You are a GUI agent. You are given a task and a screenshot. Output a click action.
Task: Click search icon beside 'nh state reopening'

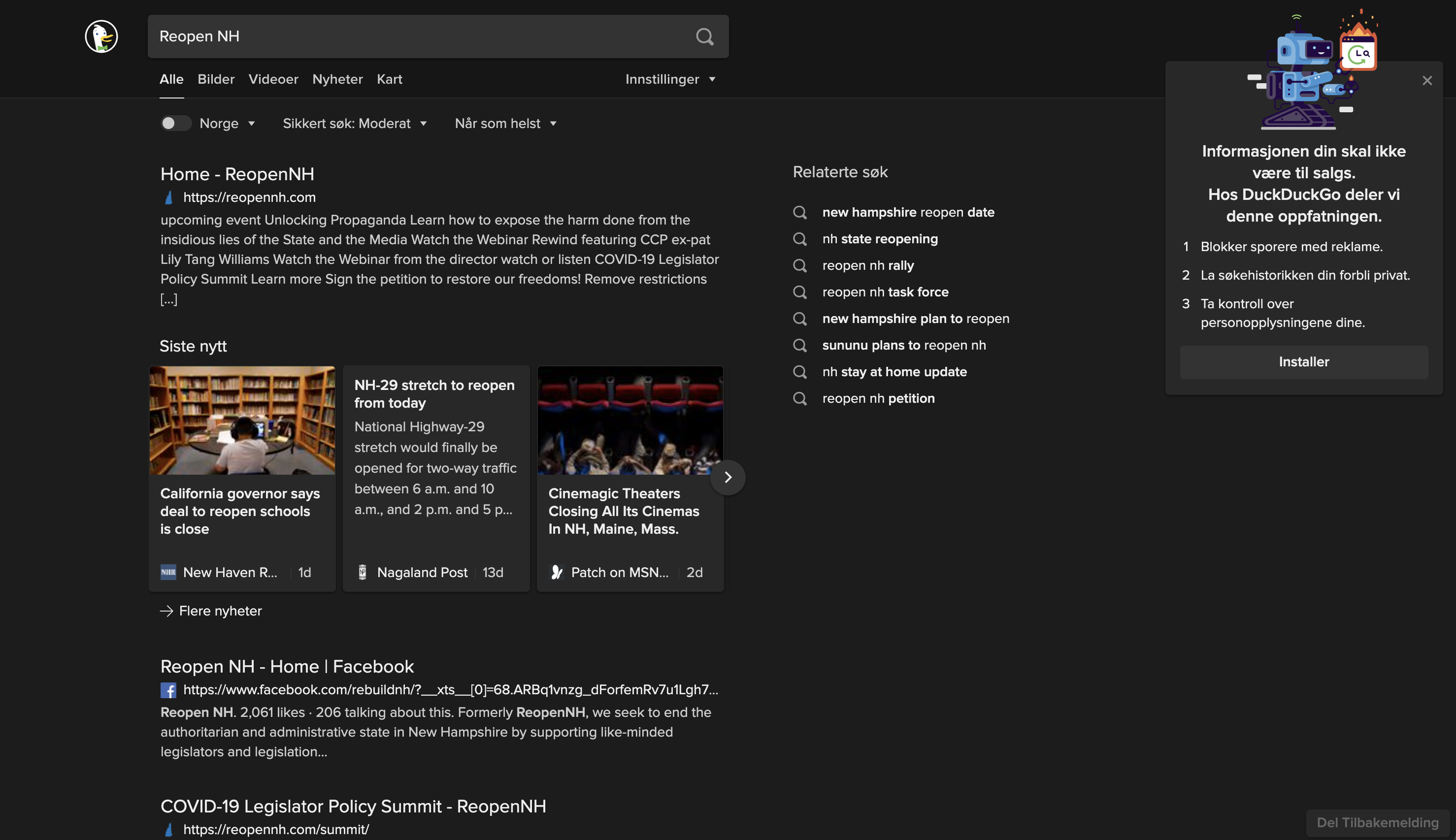pos(800,239)
